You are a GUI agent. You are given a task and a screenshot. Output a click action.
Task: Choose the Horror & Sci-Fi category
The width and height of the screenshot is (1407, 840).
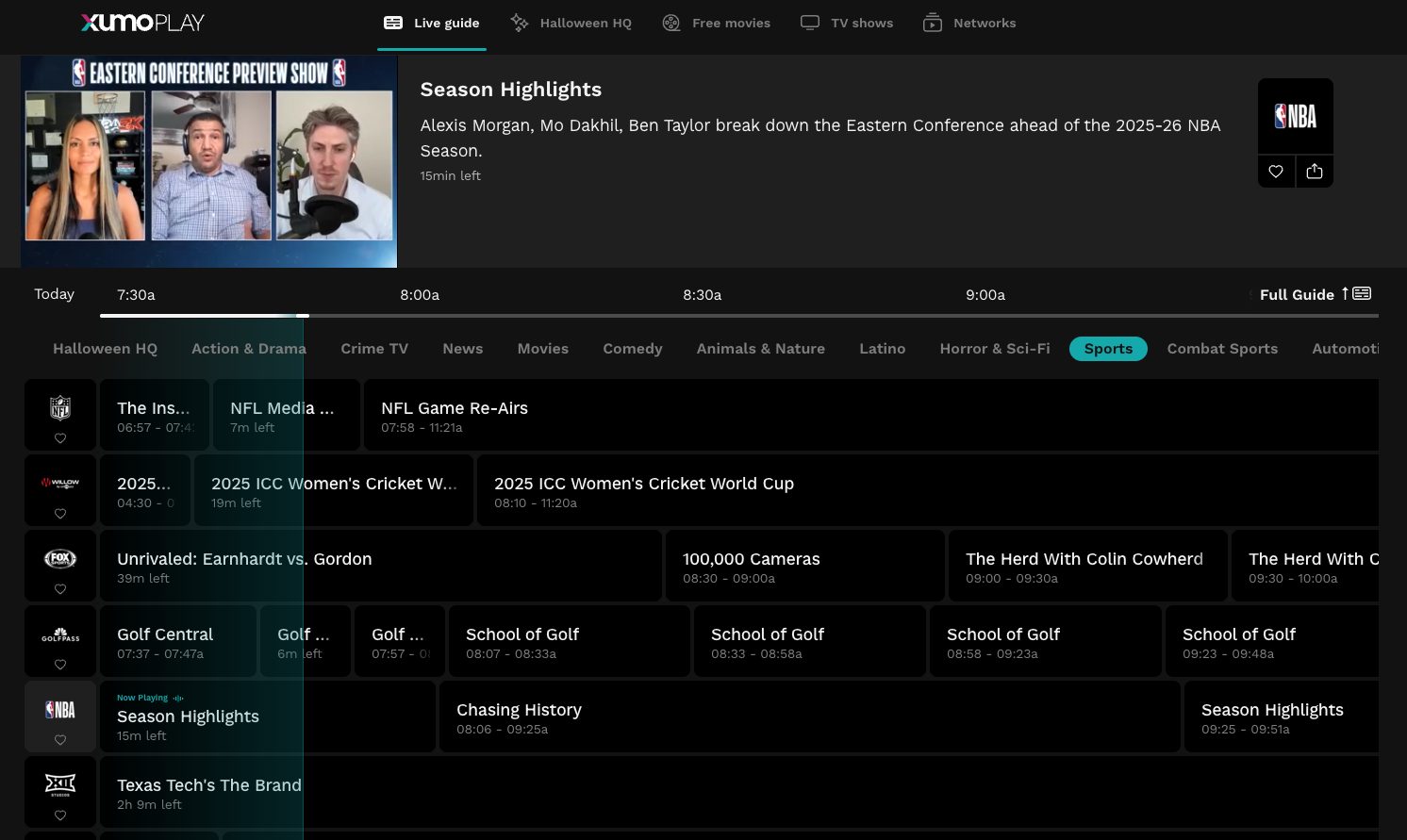tap(994, 349)
